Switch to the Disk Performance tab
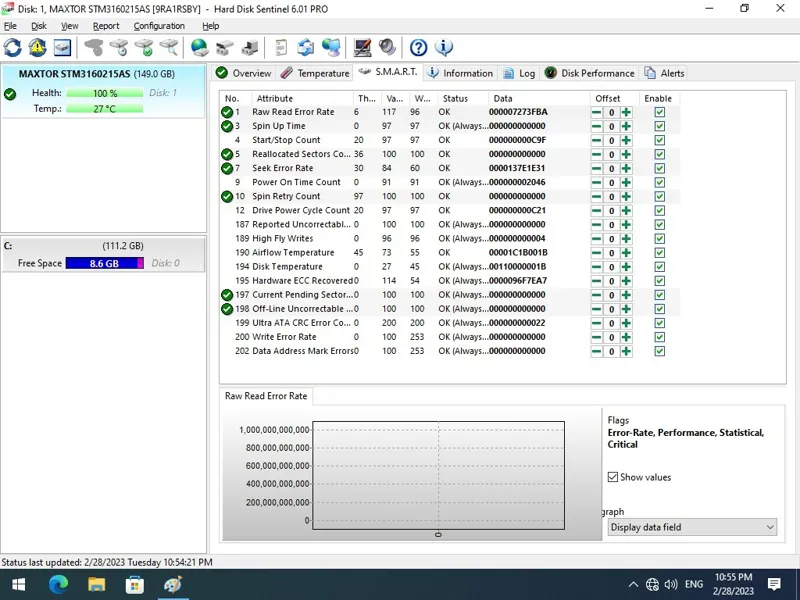This screenshot has width=800, height=600. 589,73
